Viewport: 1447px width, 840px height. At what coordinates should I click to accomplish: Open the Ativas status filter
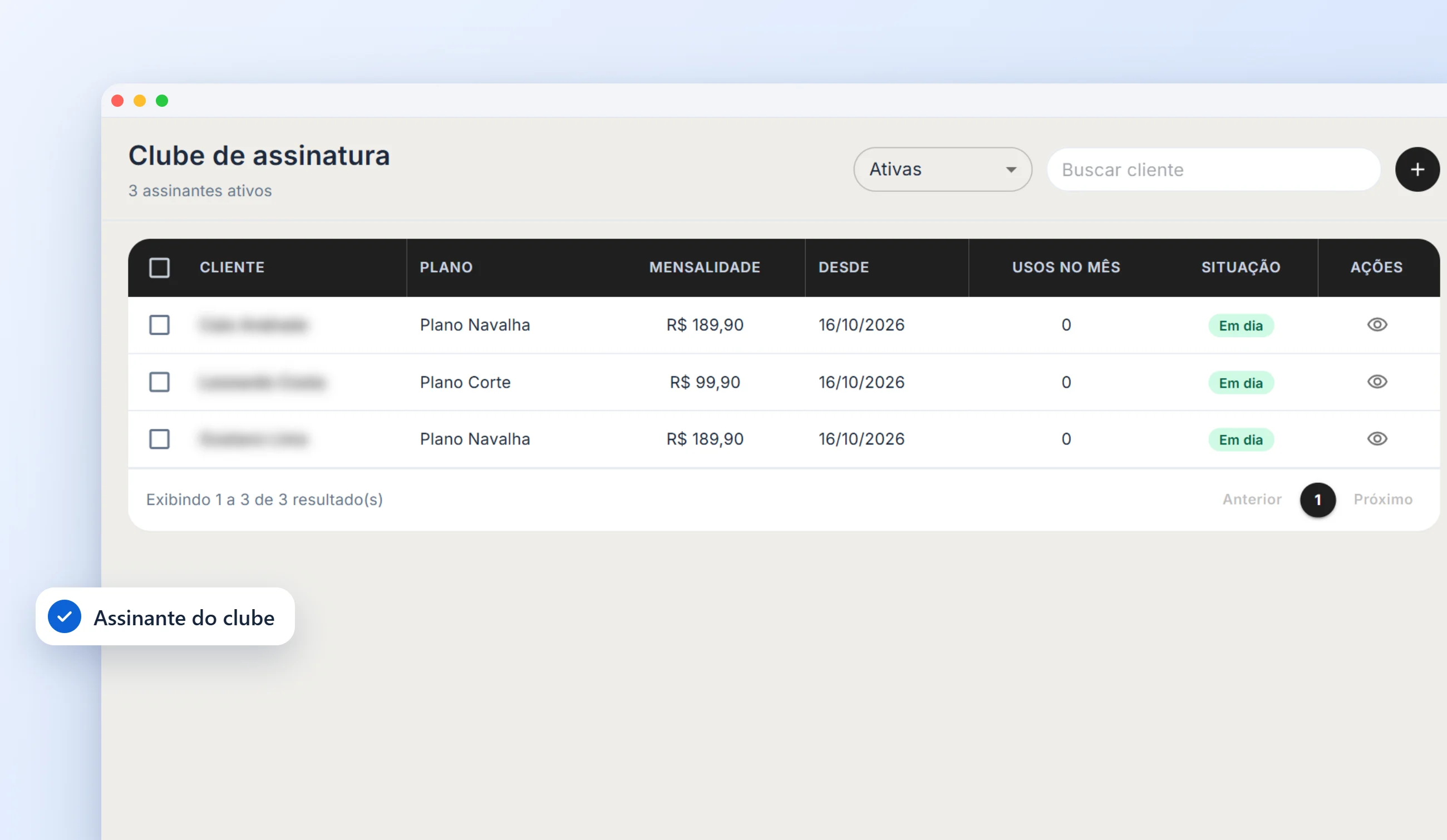point(942,169)
